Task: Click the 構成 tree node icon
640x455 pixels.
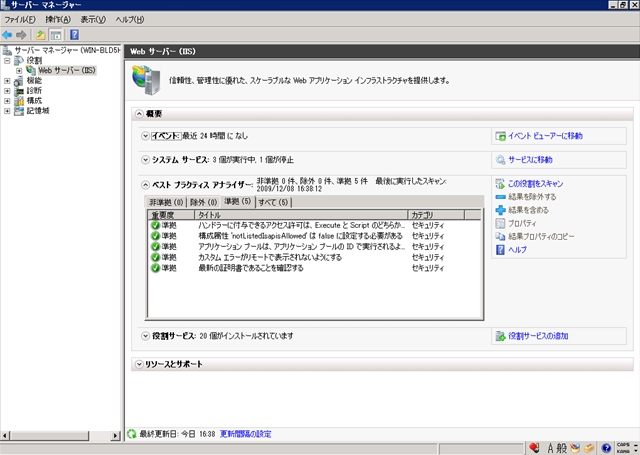Action: point(19,101)
